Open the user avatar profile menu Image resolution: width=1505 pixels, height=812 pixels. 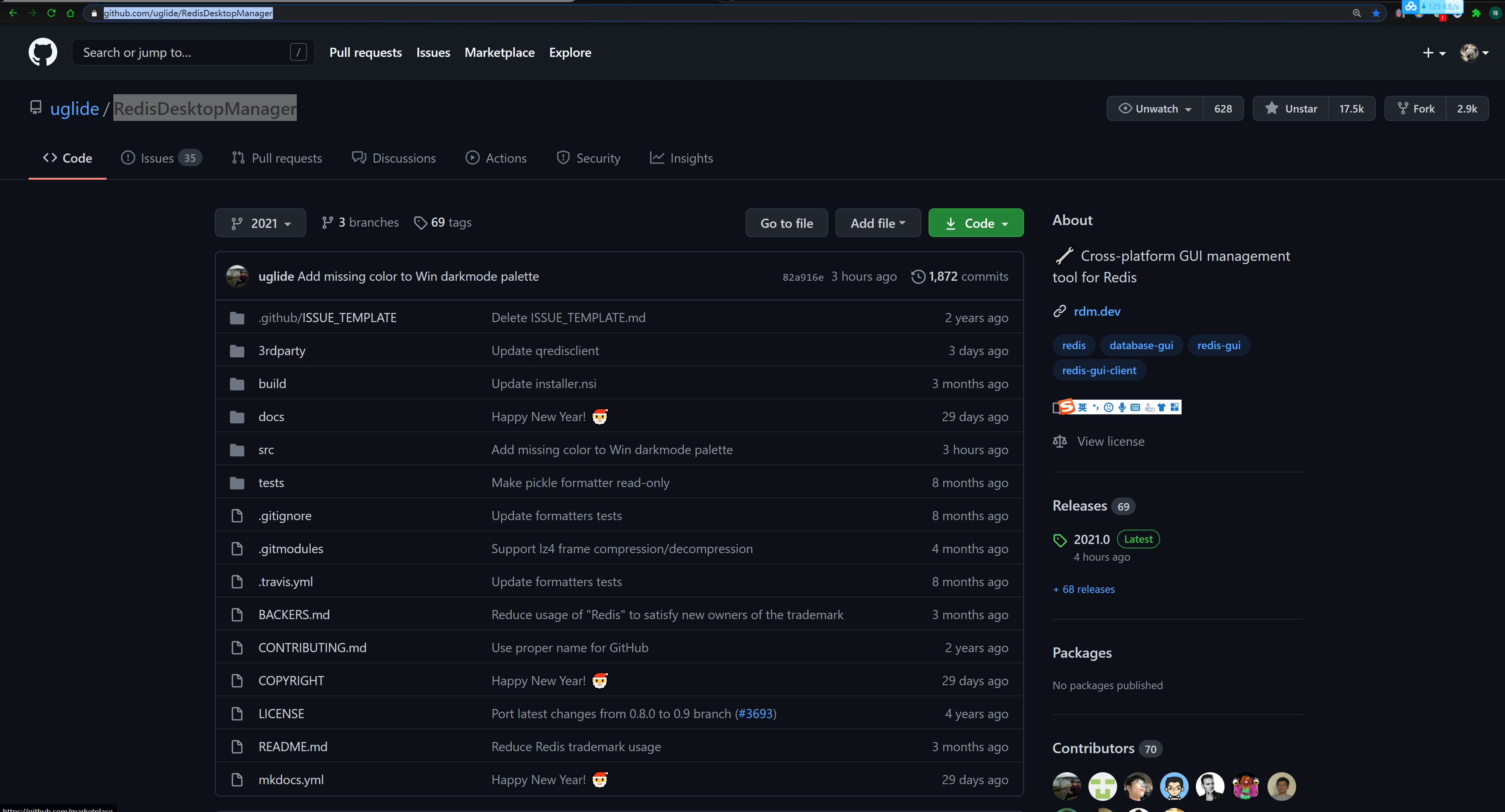(x=1474, y=52)
